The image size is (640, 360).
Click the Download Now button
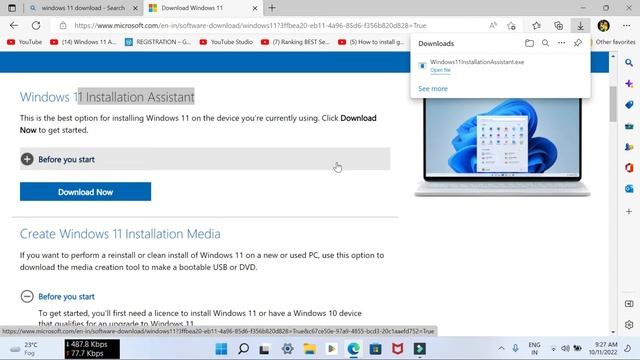85,192
